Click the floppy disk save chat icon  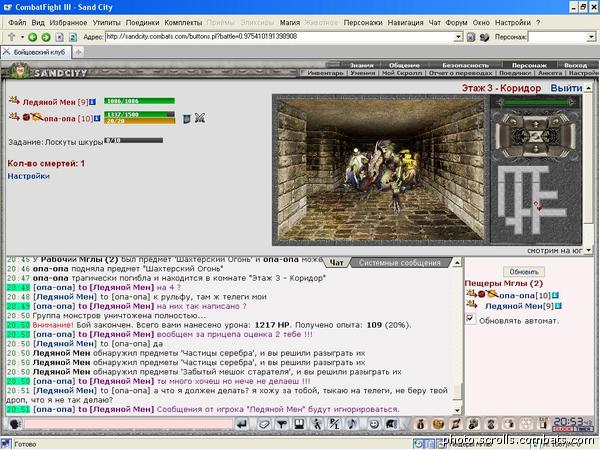pyautogui.click(x=299, y=424)
